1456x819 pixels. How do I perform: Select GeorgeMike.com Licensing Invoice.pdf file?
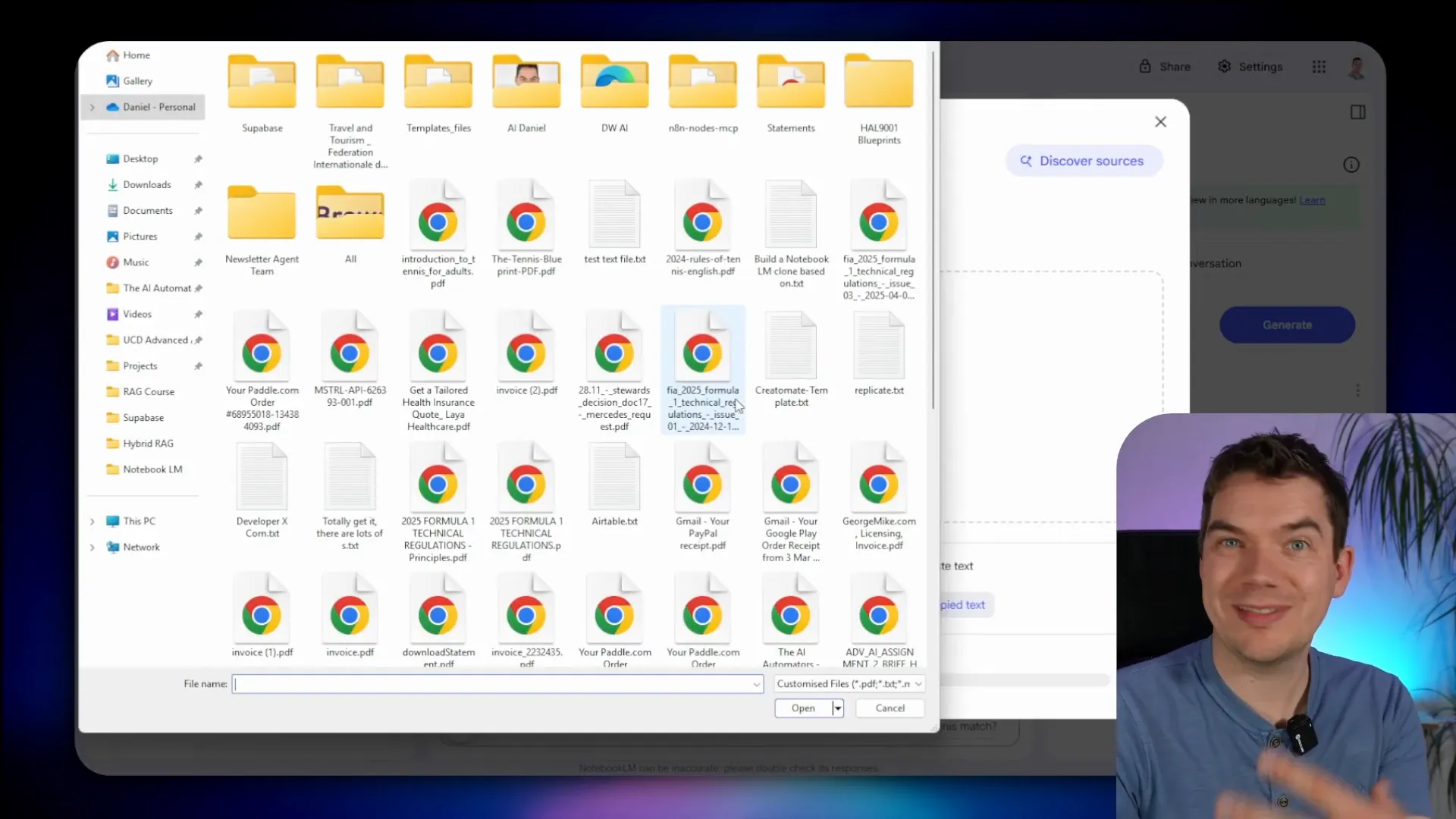(x=879, y=497)
